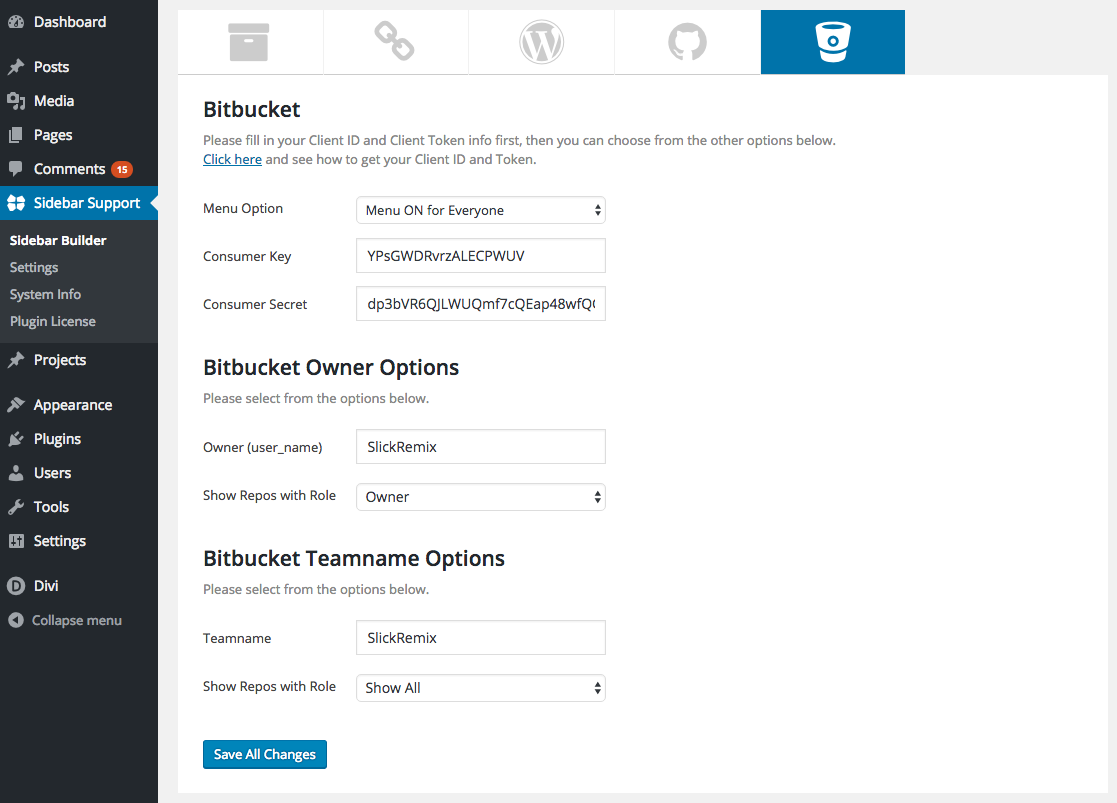Click the Teamname input field

[x=481, y=638]
